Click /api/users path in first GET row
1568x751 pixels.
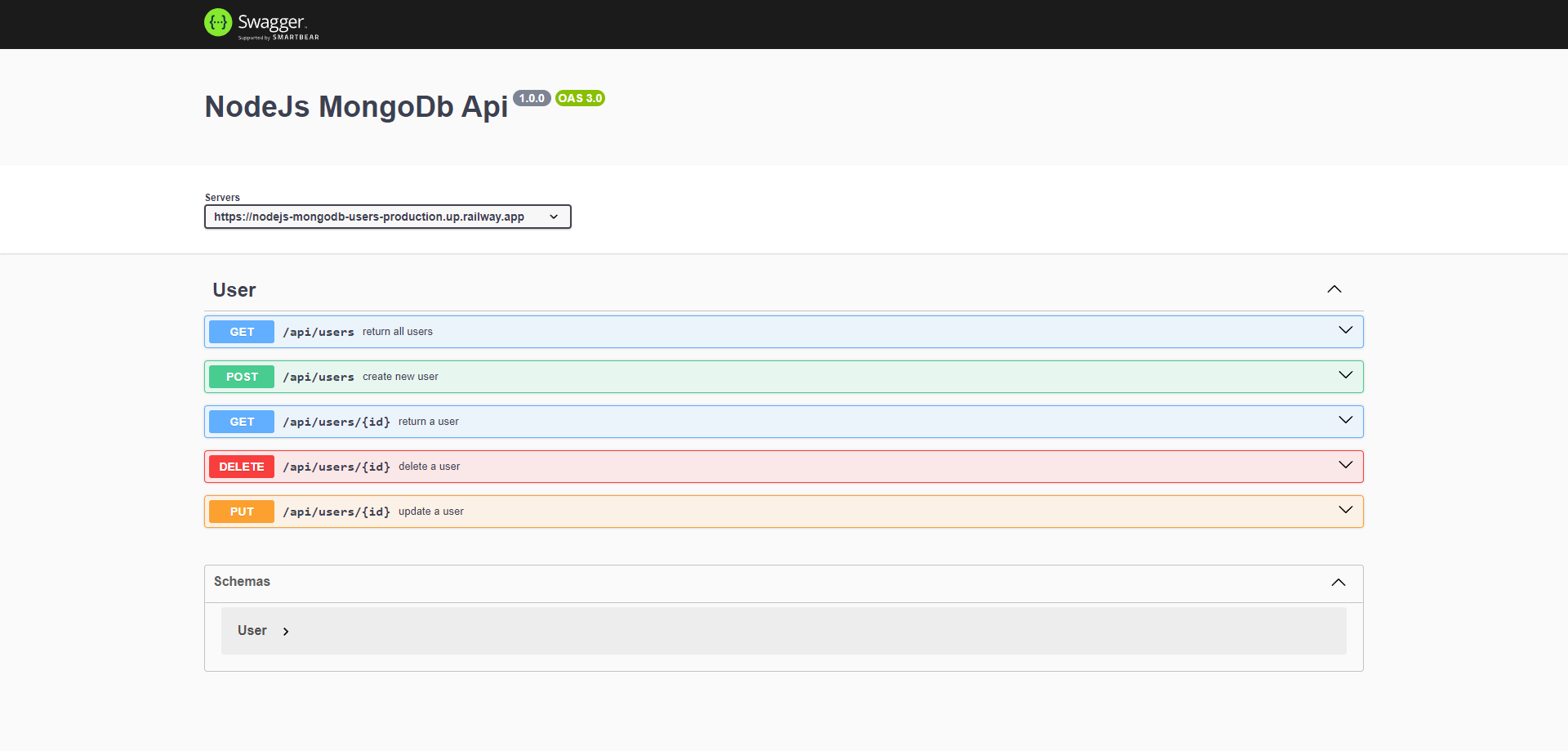pyautogui.click(x=318, y=332)
